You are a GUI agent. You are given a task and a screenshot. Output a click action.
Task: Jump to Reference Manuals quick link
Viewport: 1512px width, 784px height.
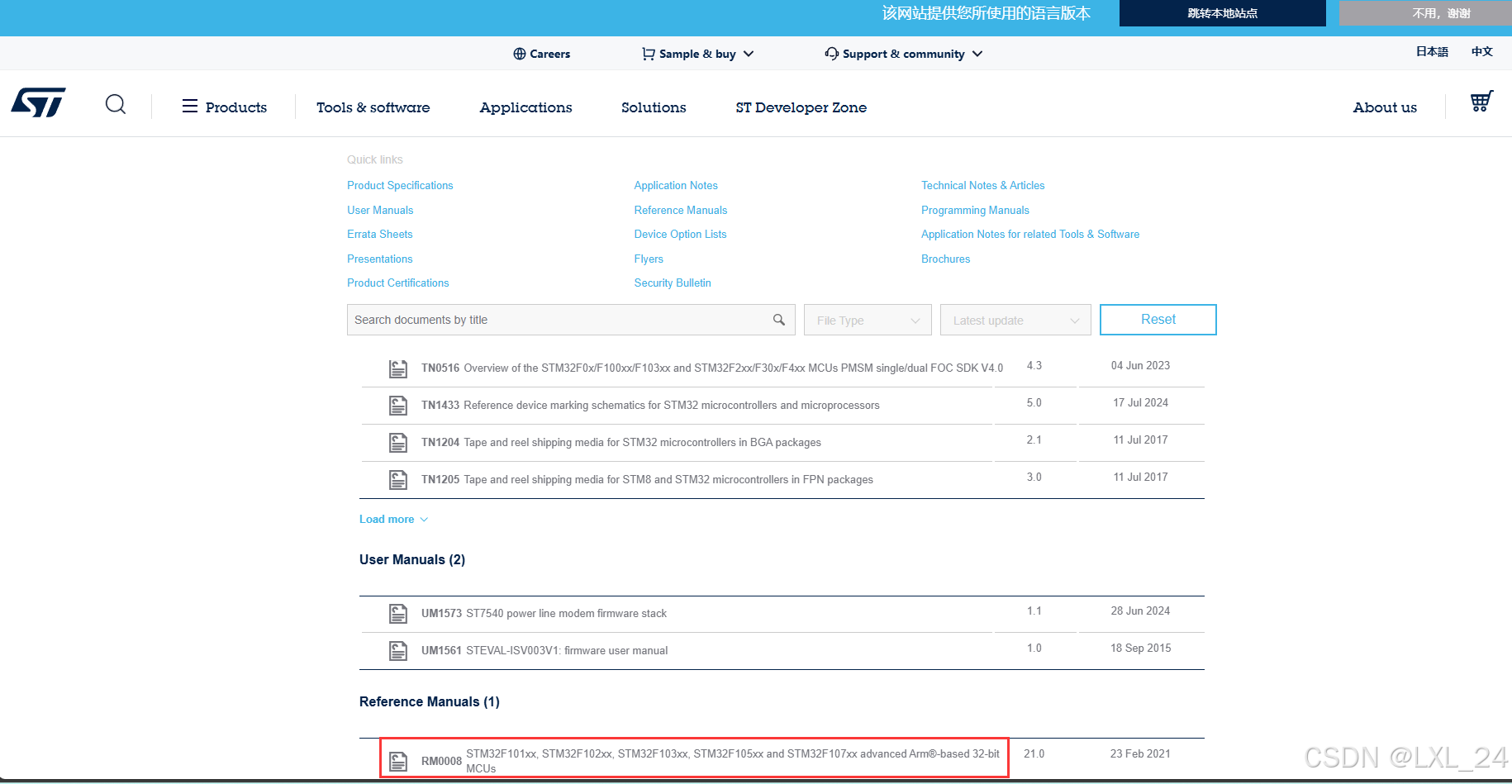(x=681, y=211)
